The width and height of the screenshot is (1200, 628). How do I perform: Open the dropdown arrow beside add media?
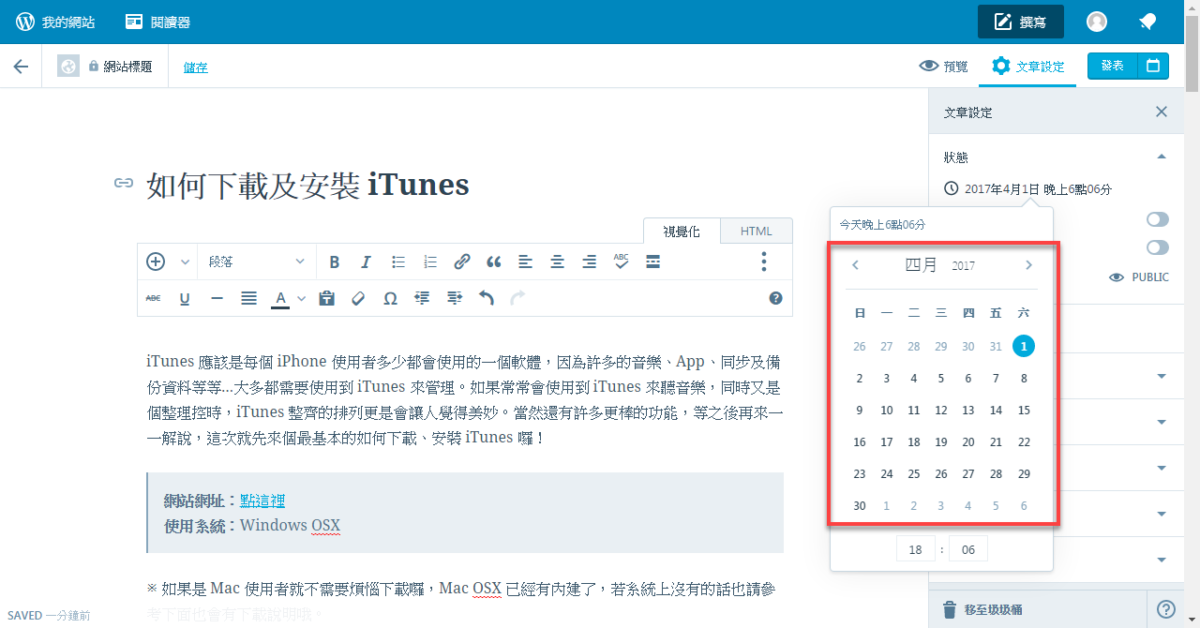tap(185, 262)
